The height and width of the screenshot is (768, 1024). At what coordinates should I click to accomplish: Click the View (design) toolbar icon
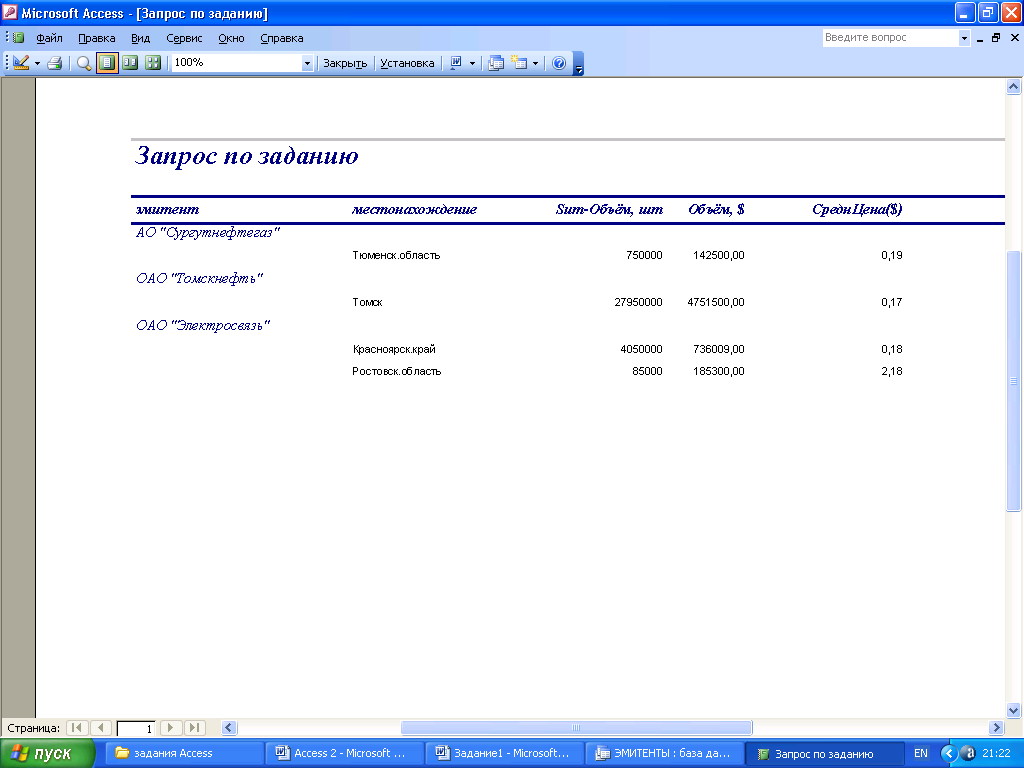(21, 63)
